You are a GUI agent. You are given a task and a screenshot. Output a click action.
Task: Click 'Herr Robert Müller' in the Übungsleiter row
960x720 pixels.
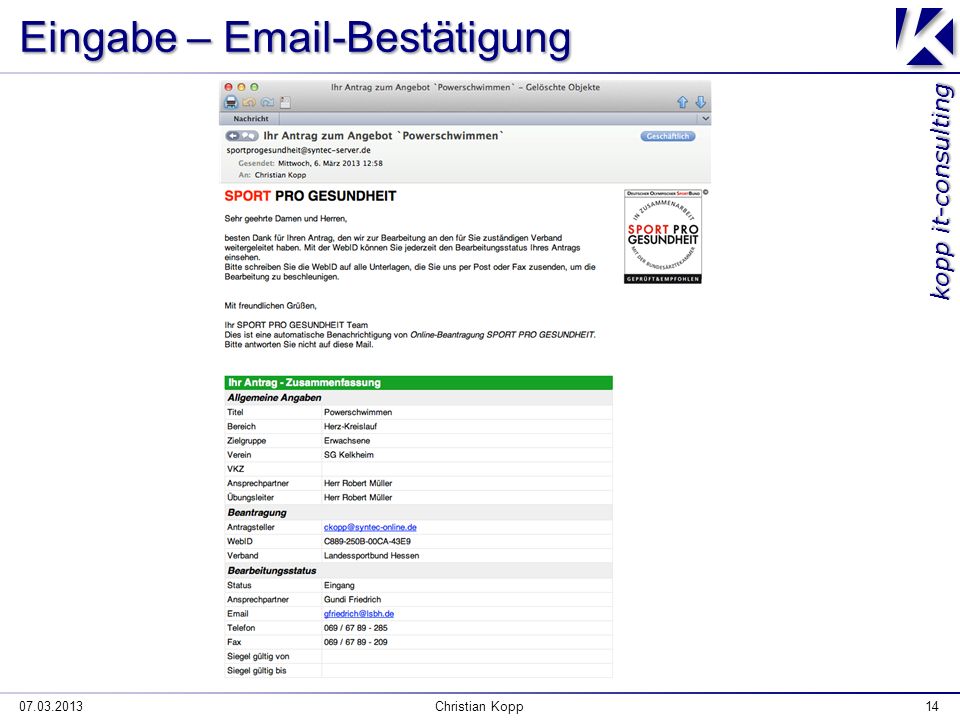(x=358, y=498)
